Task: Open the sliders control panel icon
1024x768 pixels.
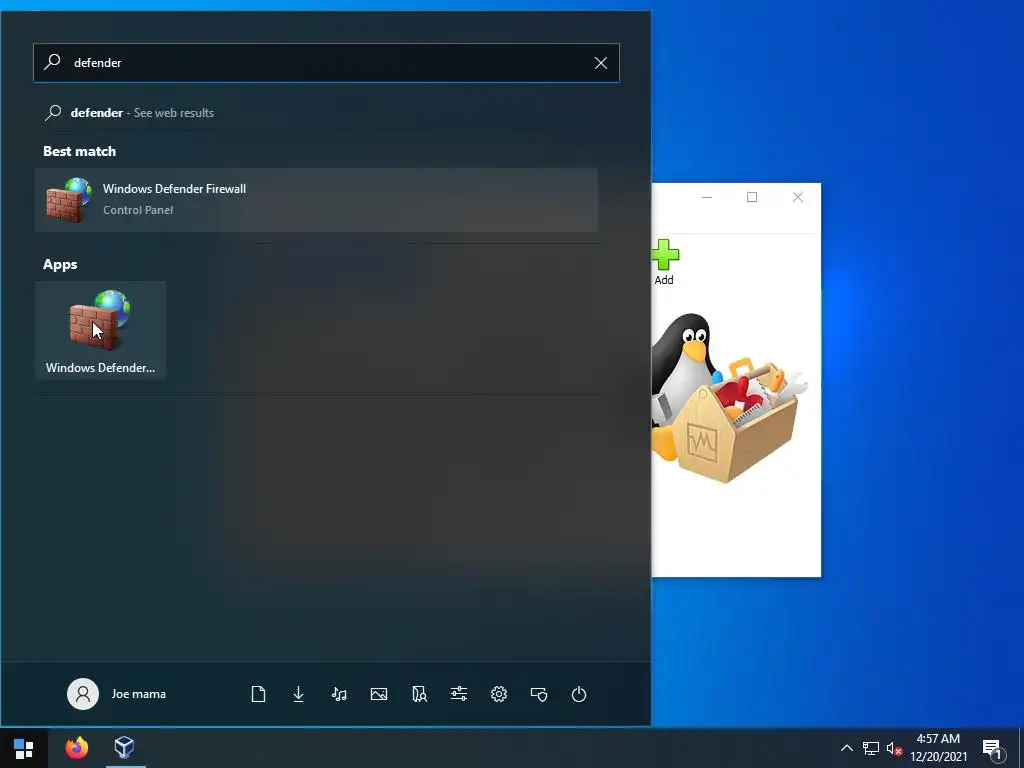Action: click(x=459, y=694)
